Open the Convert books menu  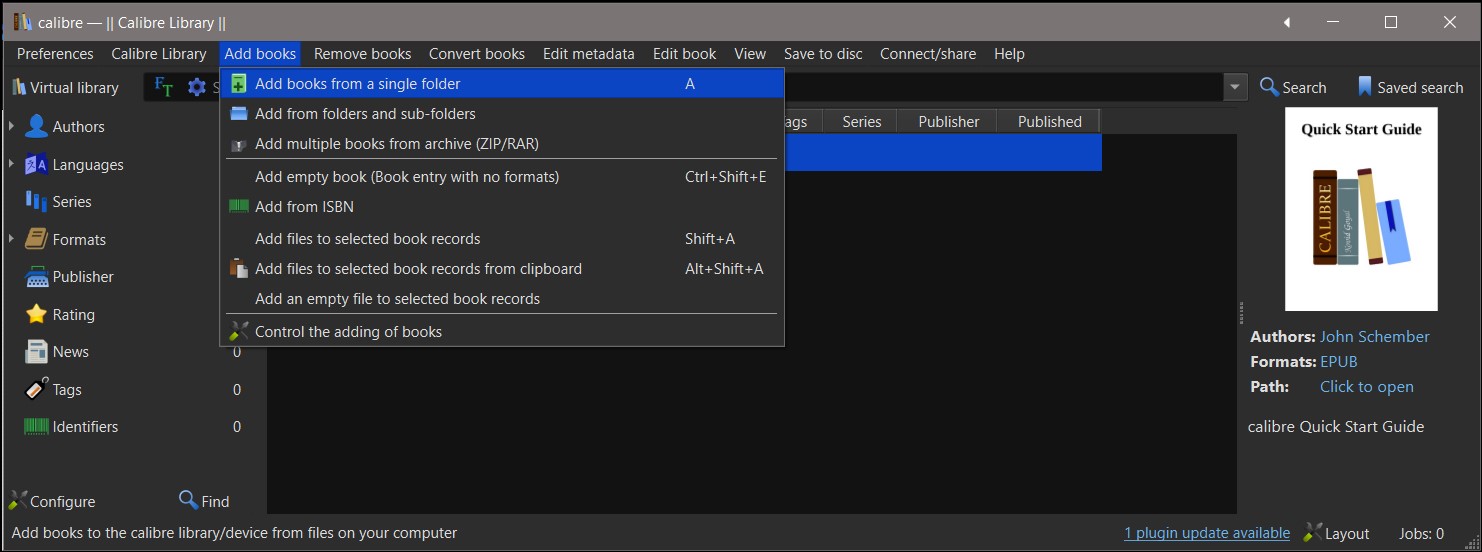click(x=477, y=54)
